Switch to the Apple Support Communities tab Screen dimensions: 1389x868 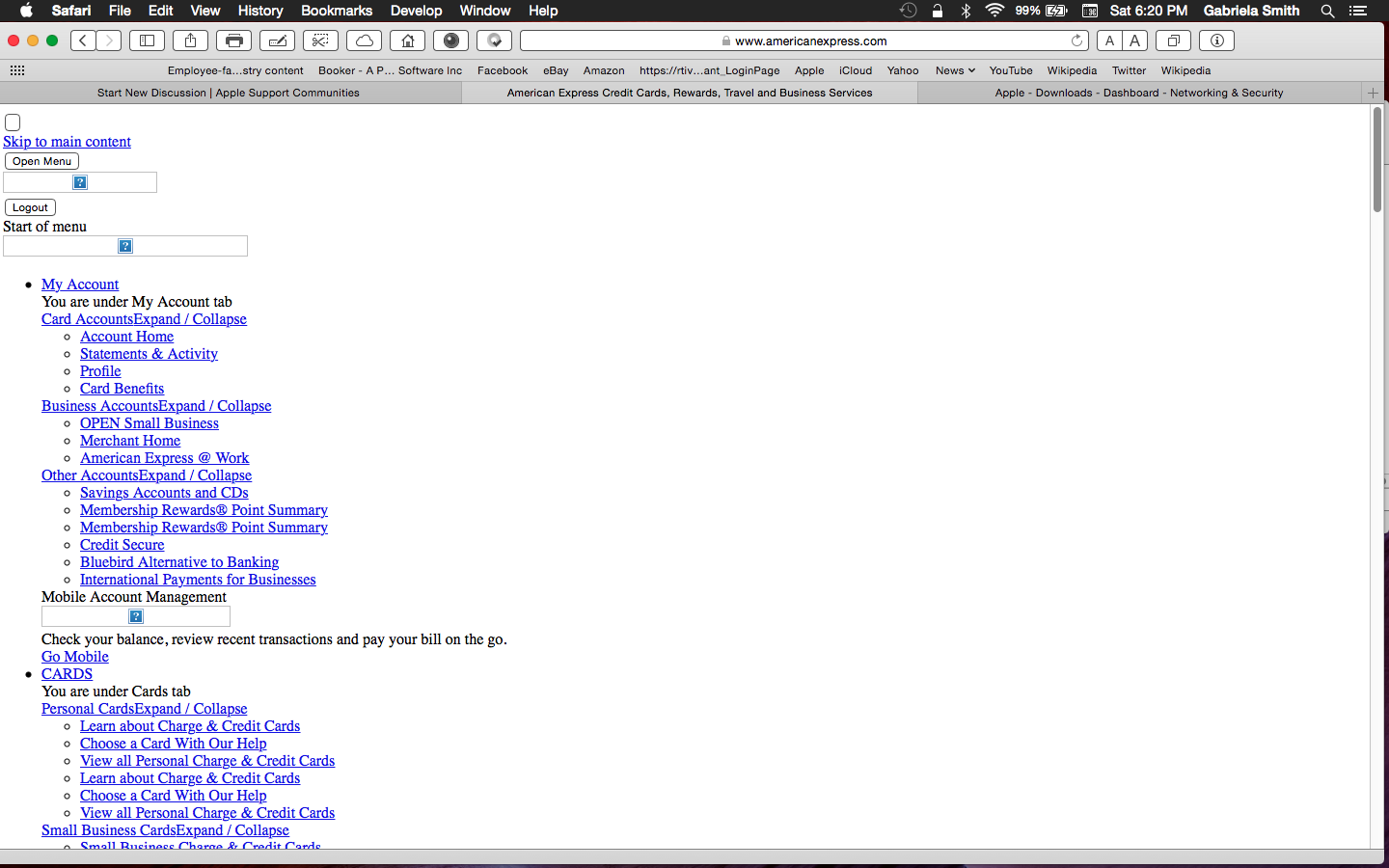(x=229, y=93)
